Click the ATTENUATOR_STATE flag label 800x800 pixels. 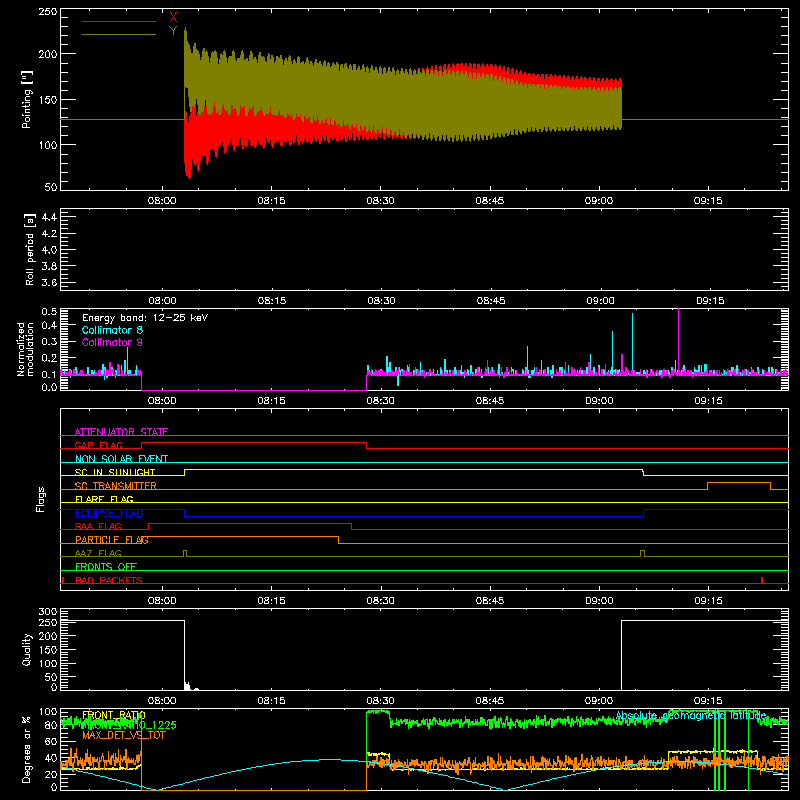pos(121,432)
